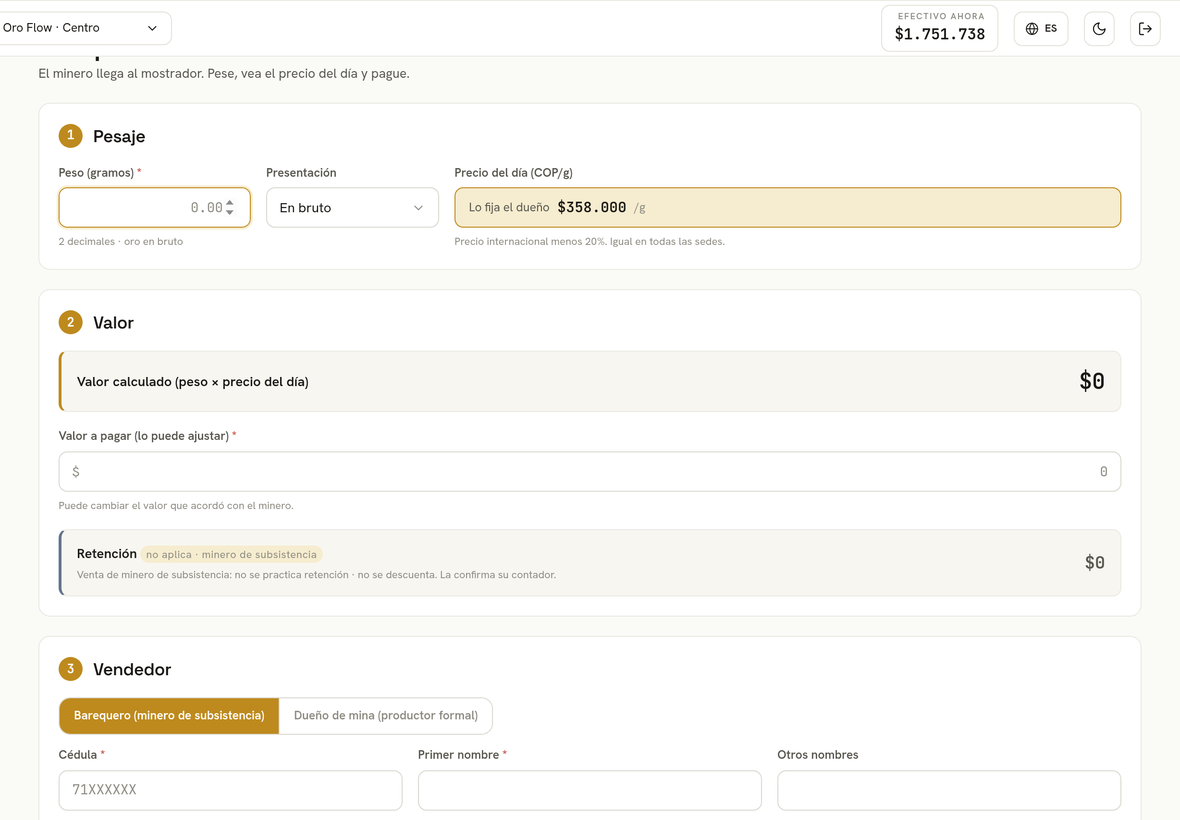This screenshot has width=1180, height=820.
Task: Select the Dueño de mina (productor formal) tab
Action: [x=385, y=715]
